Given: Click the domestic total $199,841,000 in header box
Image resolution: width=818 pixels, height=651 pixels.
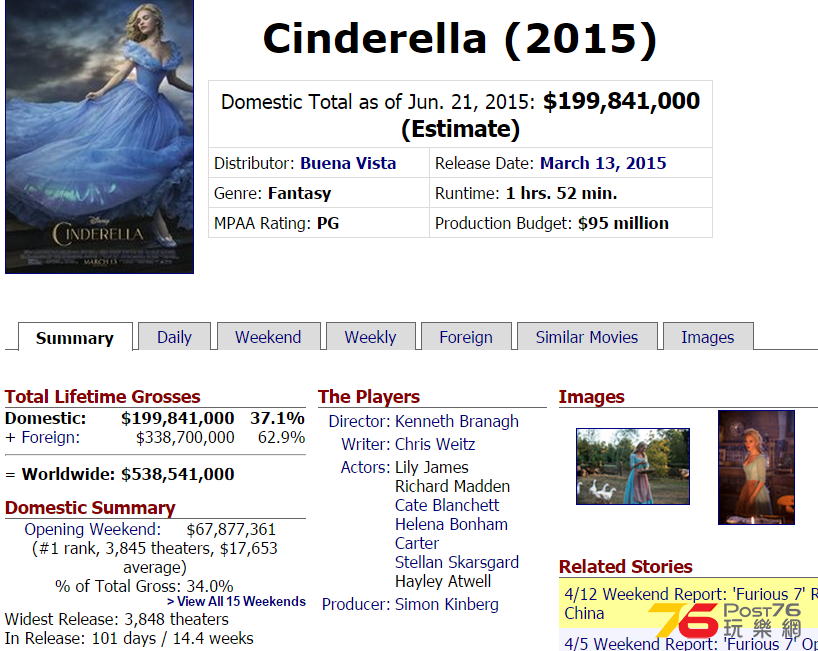Looking at the screenshot, I should pyautogui.click(x=621, y=101).
